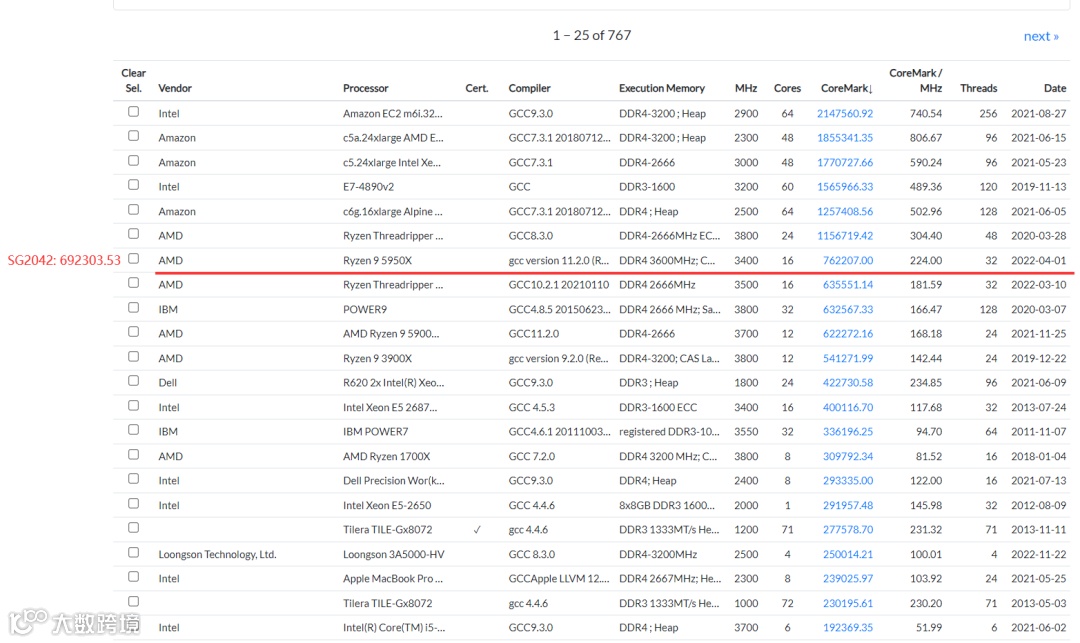The height and width of the screenshot is (643, 1080).
Task: Sort by Compiler column header
Action: click(x=530, y=88)
